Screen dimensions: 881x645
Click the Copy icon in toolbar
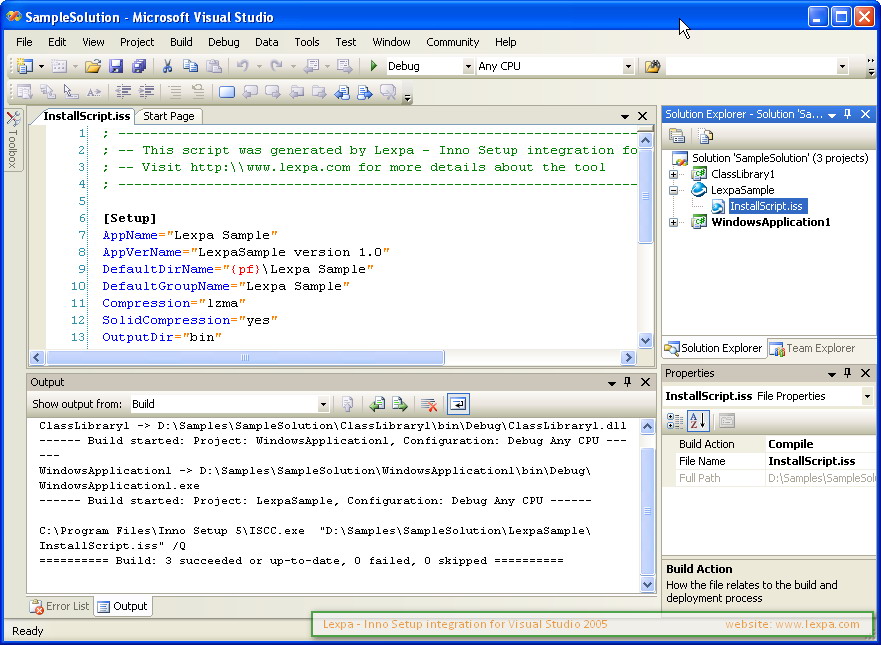[x=190, y=66]
